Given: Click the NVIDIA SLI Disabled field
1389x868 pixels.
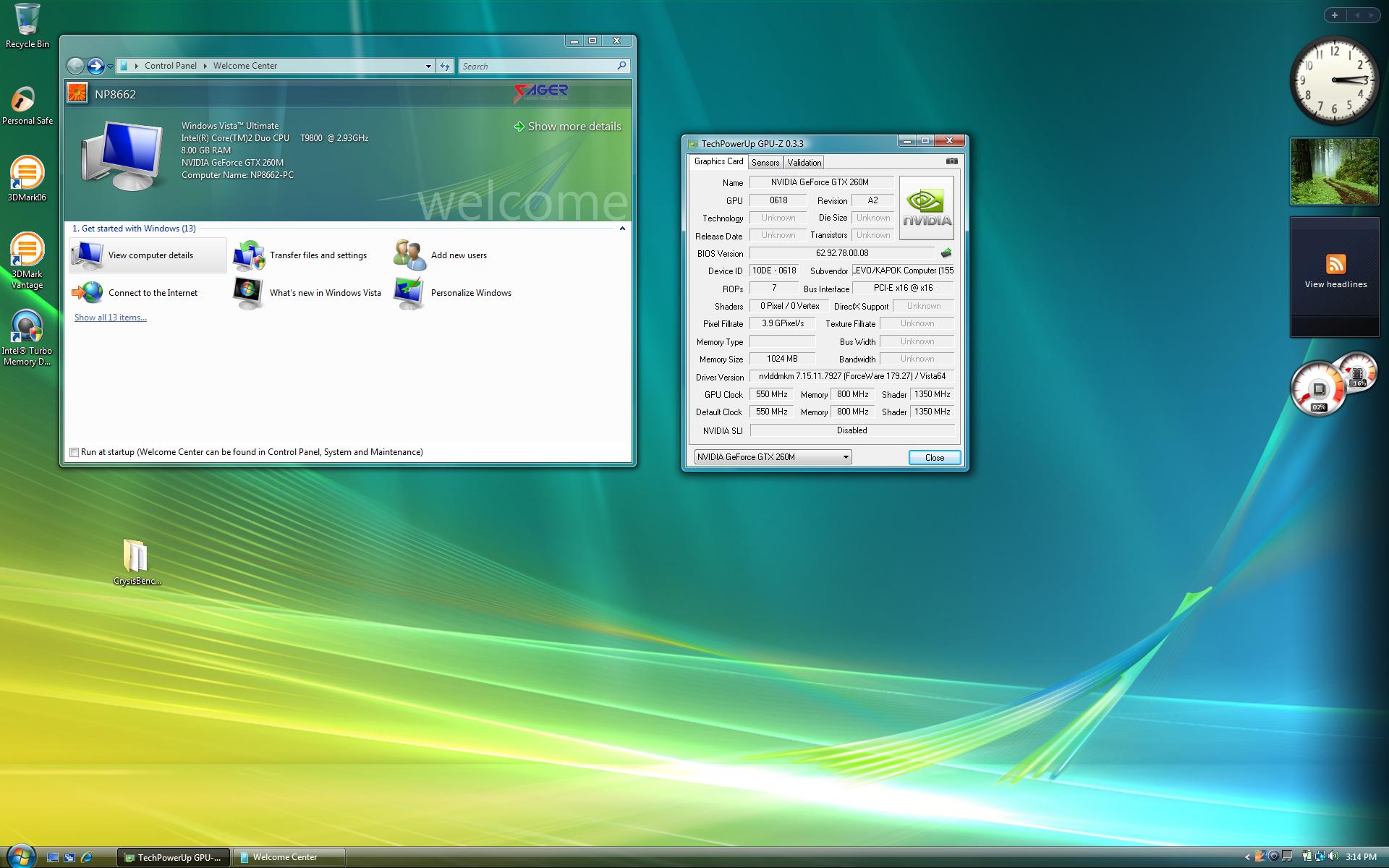Looking at the screenshot, I should pos(852,430).
